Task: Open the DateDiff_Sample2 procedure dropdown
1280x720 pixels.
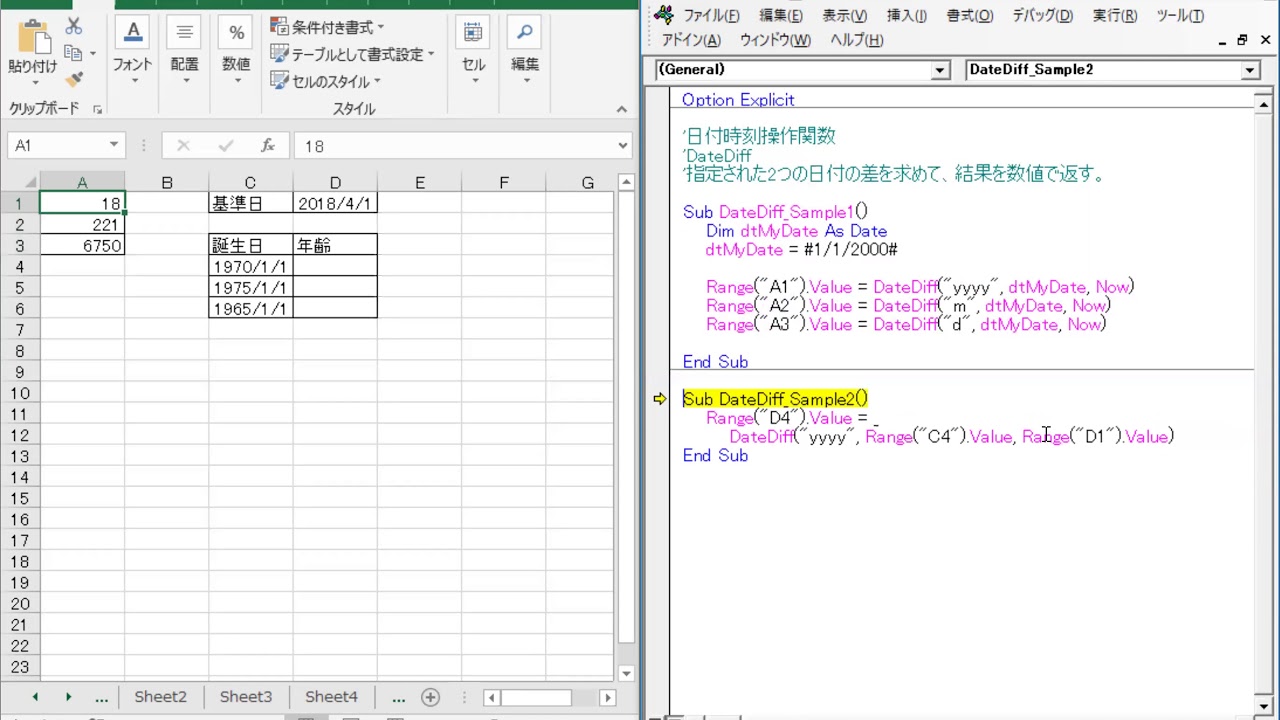Action: [x=1250, y=70]
